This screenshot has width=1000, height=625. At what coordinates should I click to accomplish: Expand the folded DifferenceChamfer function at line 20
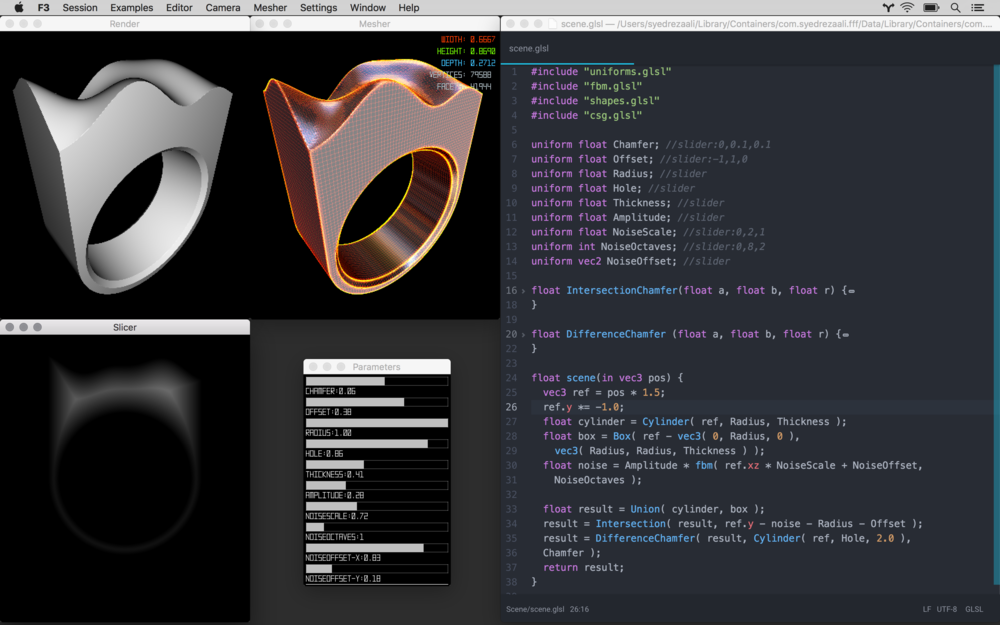(523, 334)
